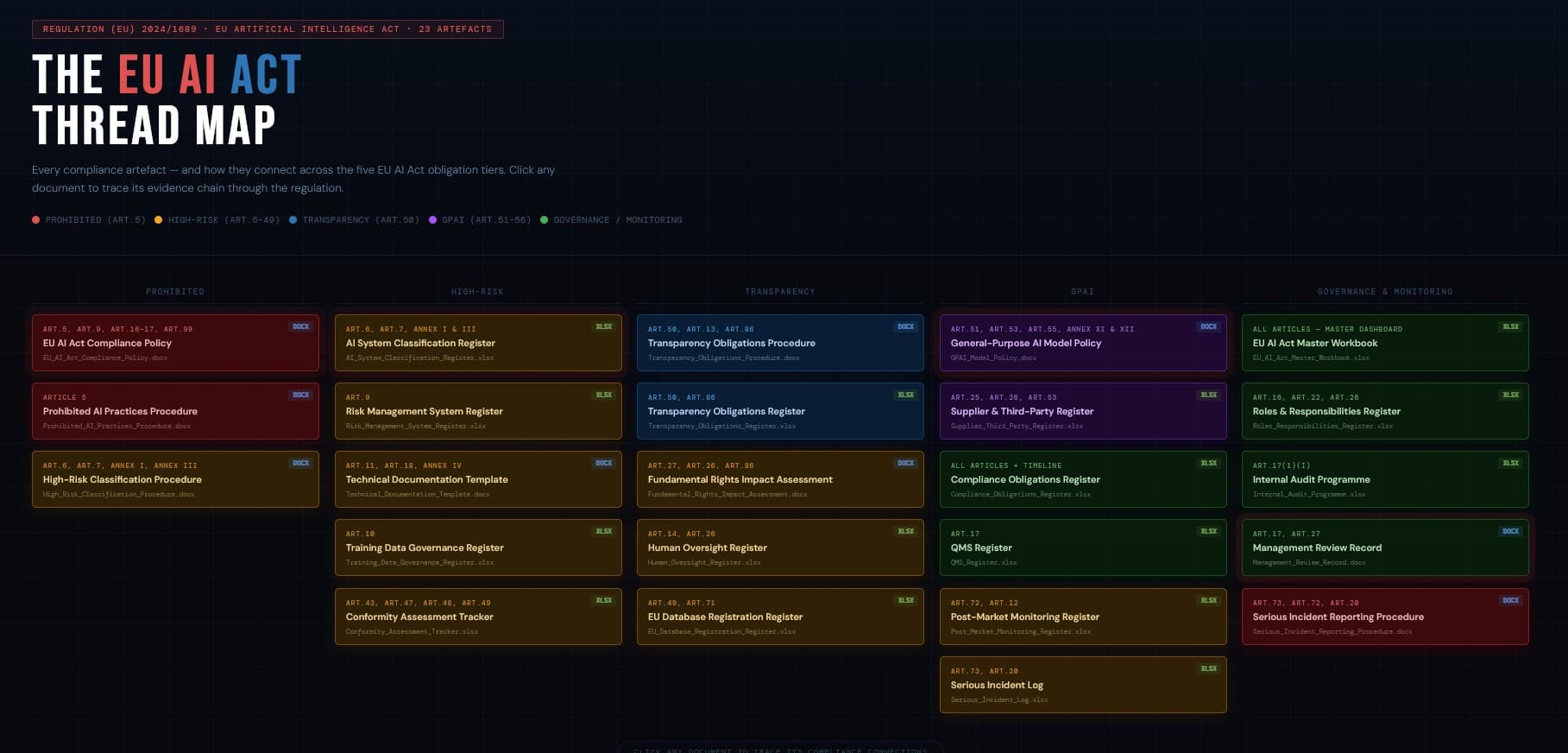Click DOCX badge on Technical Documentation Template

coord(604,463)
